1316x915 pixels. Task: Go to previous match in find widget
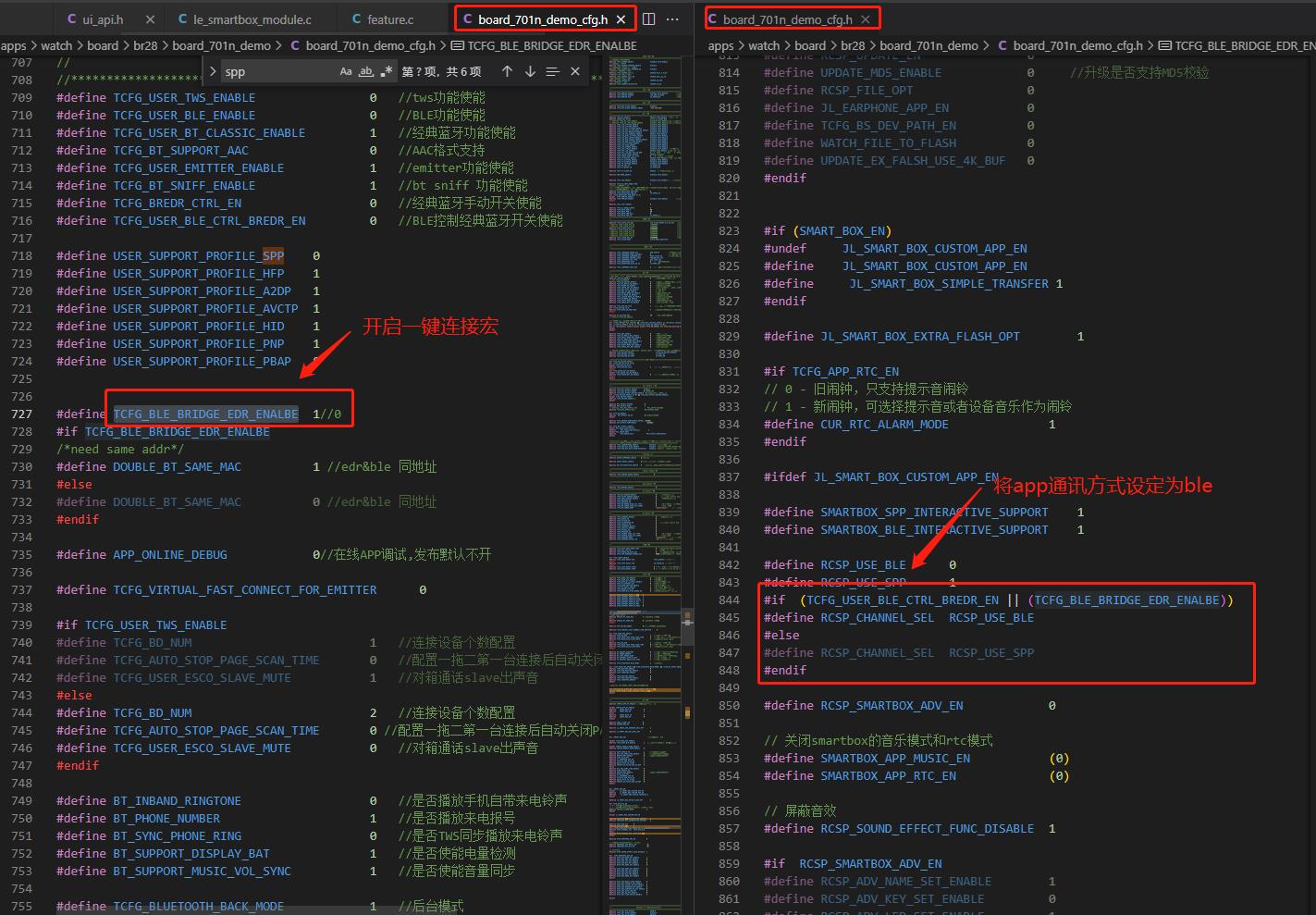point(507,71)
